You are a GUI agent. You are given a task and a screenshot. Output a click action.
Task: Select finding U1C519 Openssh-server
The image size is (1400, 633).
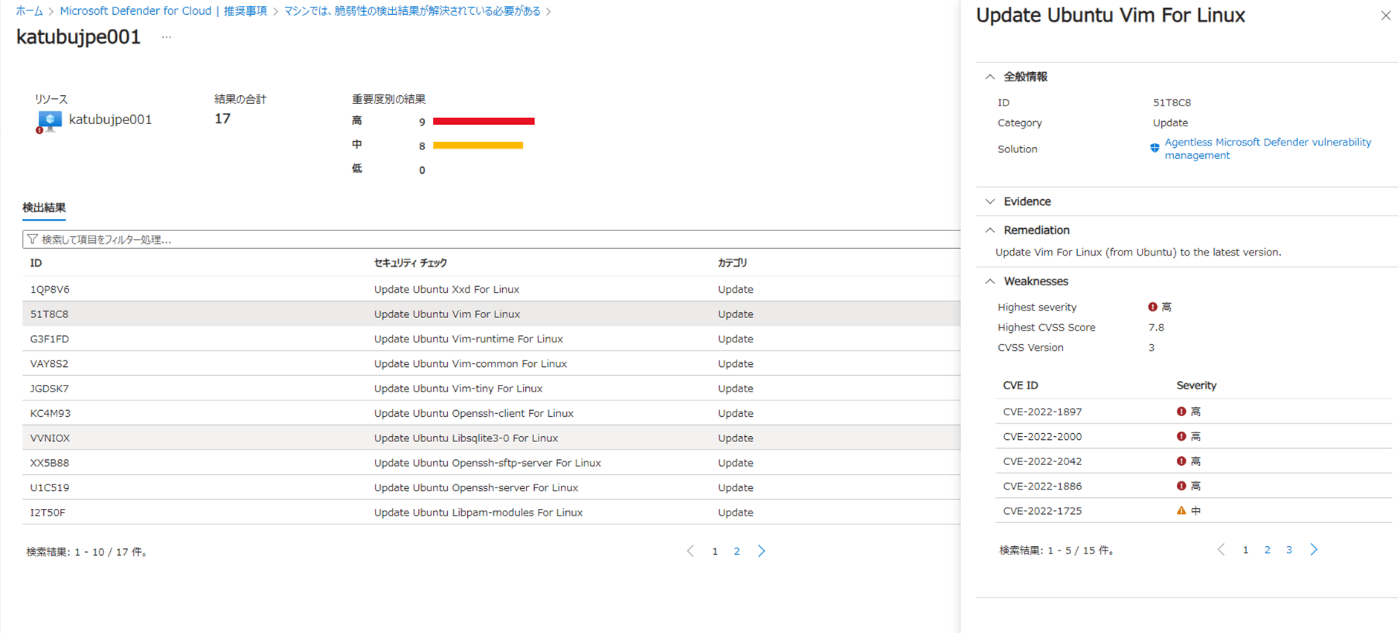pos(491,488)
